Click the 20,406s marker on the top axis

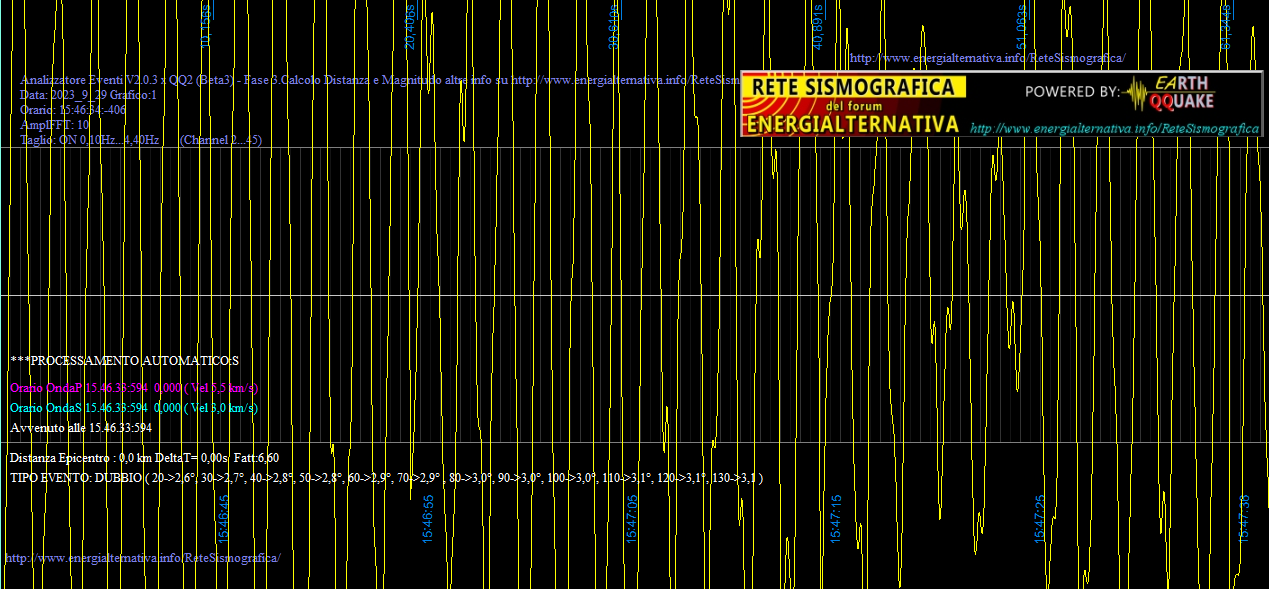tap(410, 26)
